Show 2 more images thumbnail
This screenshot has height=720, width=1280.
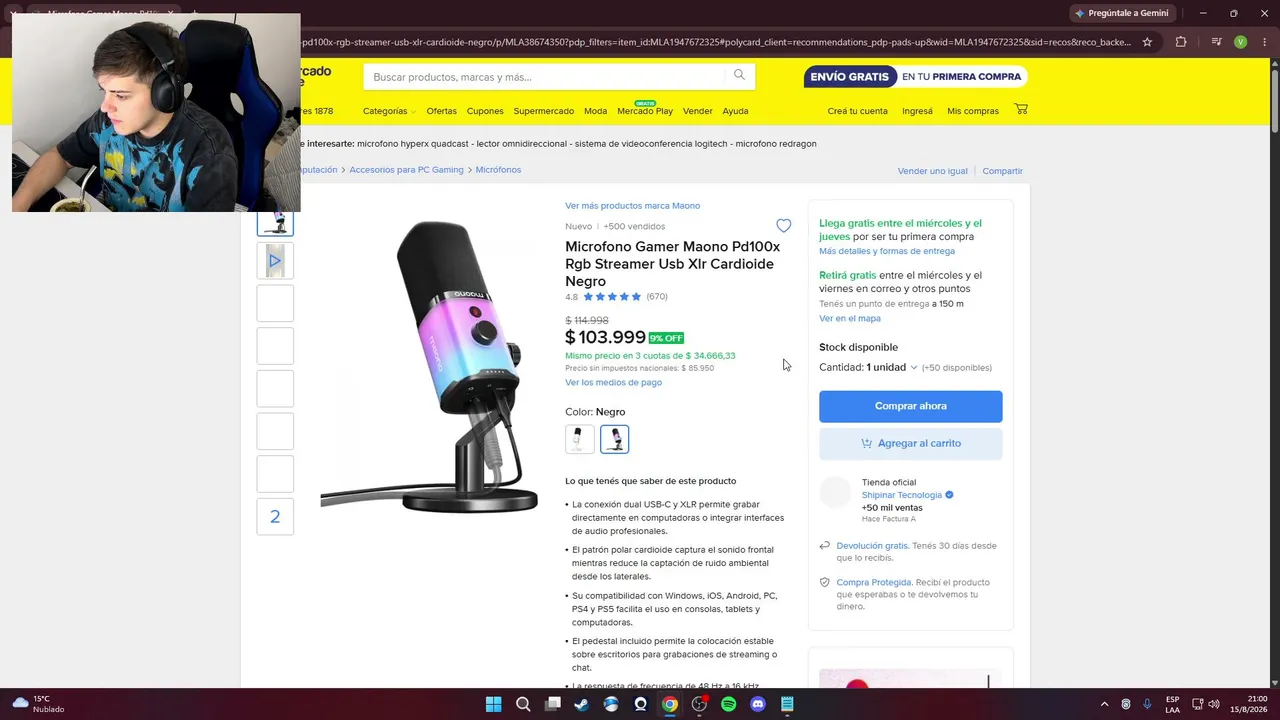275,517
